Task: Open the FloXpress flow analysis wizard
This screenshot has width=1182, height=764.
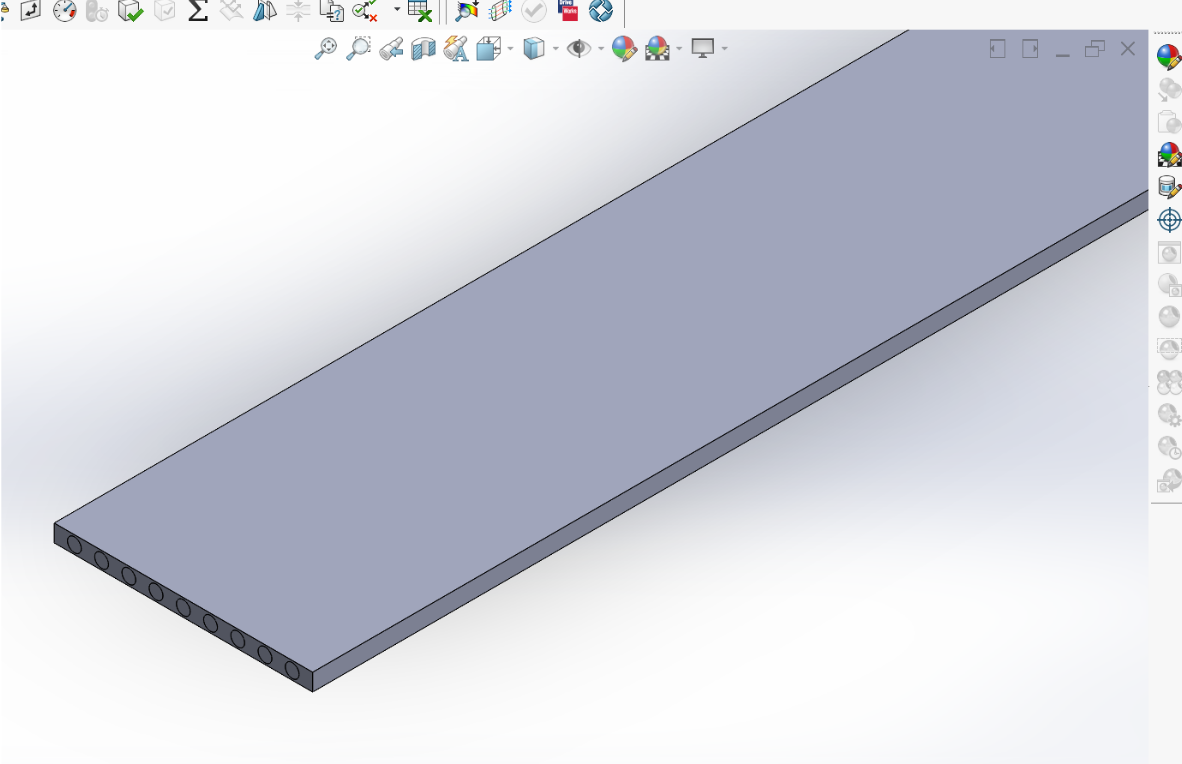Action: click(x=500, y=11)
